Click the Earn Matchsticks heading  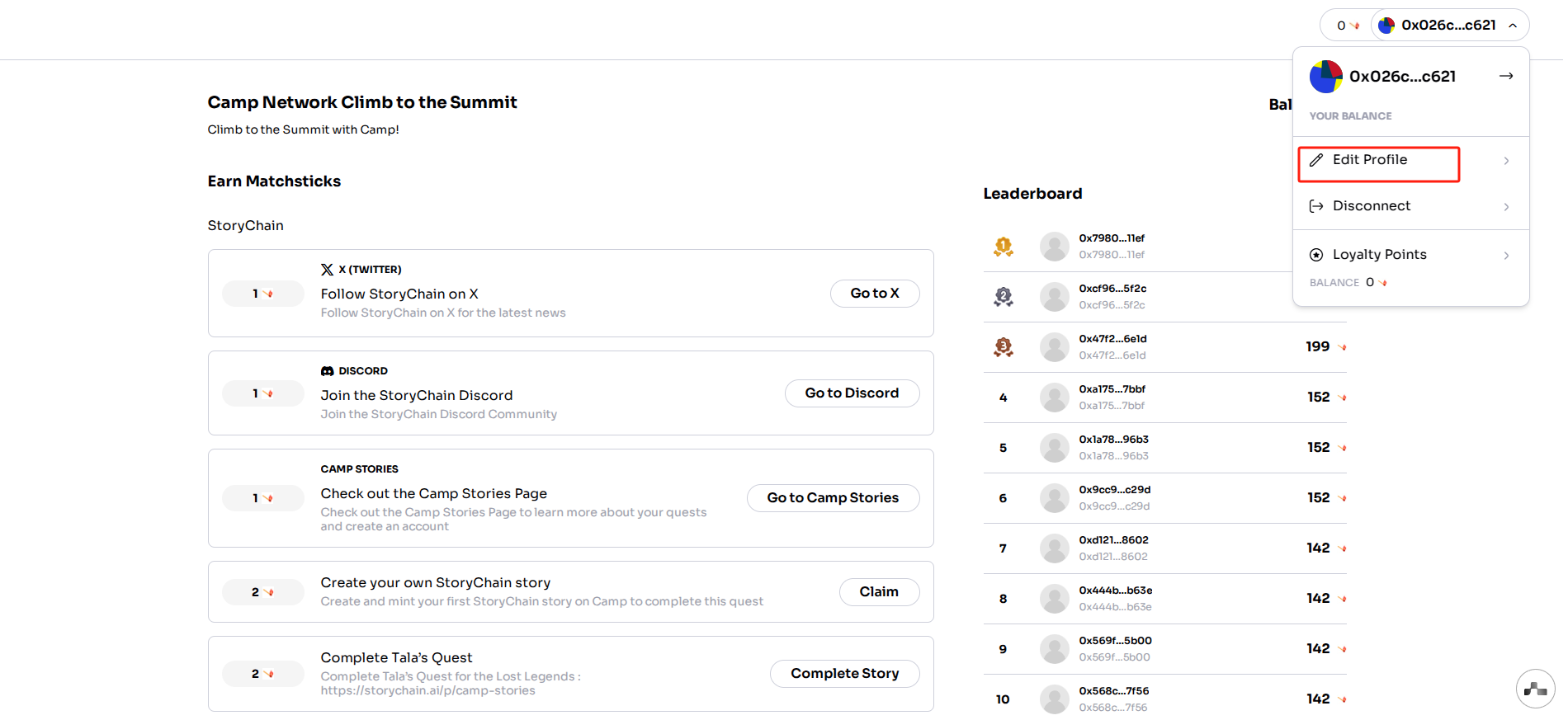click(274, 181)
